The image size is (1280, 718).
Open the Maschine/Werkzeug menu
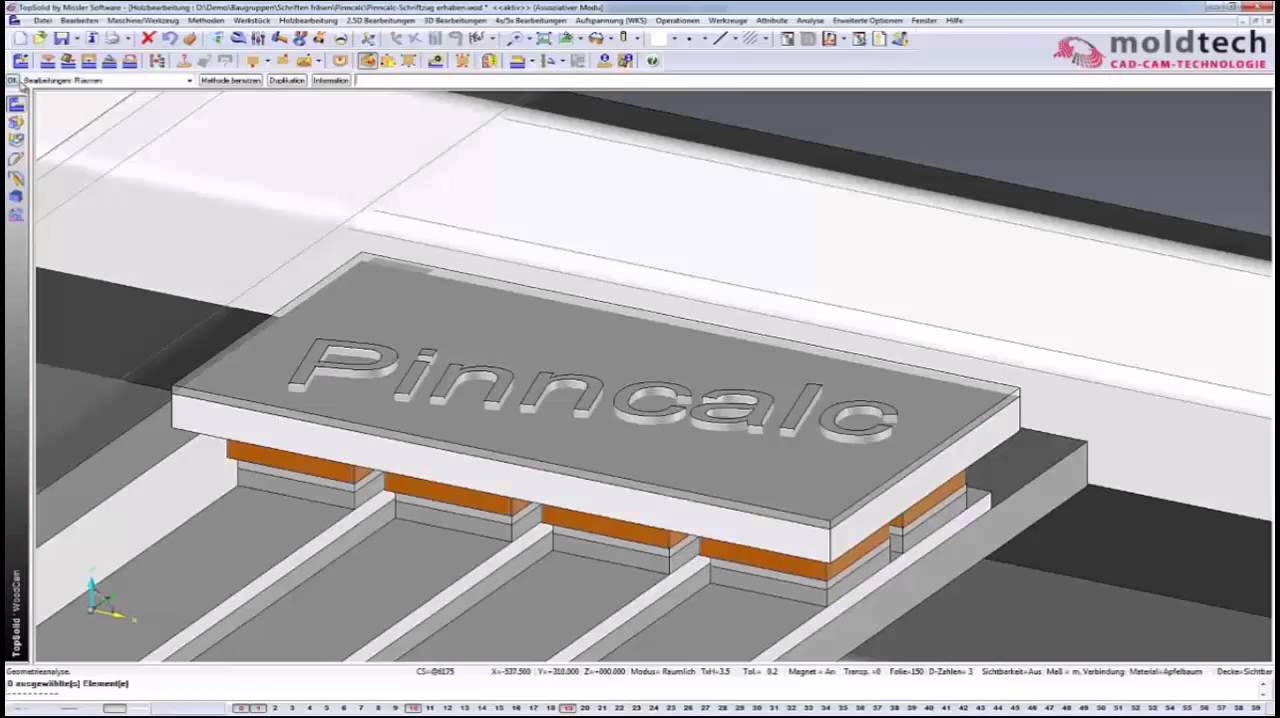(x=143, y=20)
